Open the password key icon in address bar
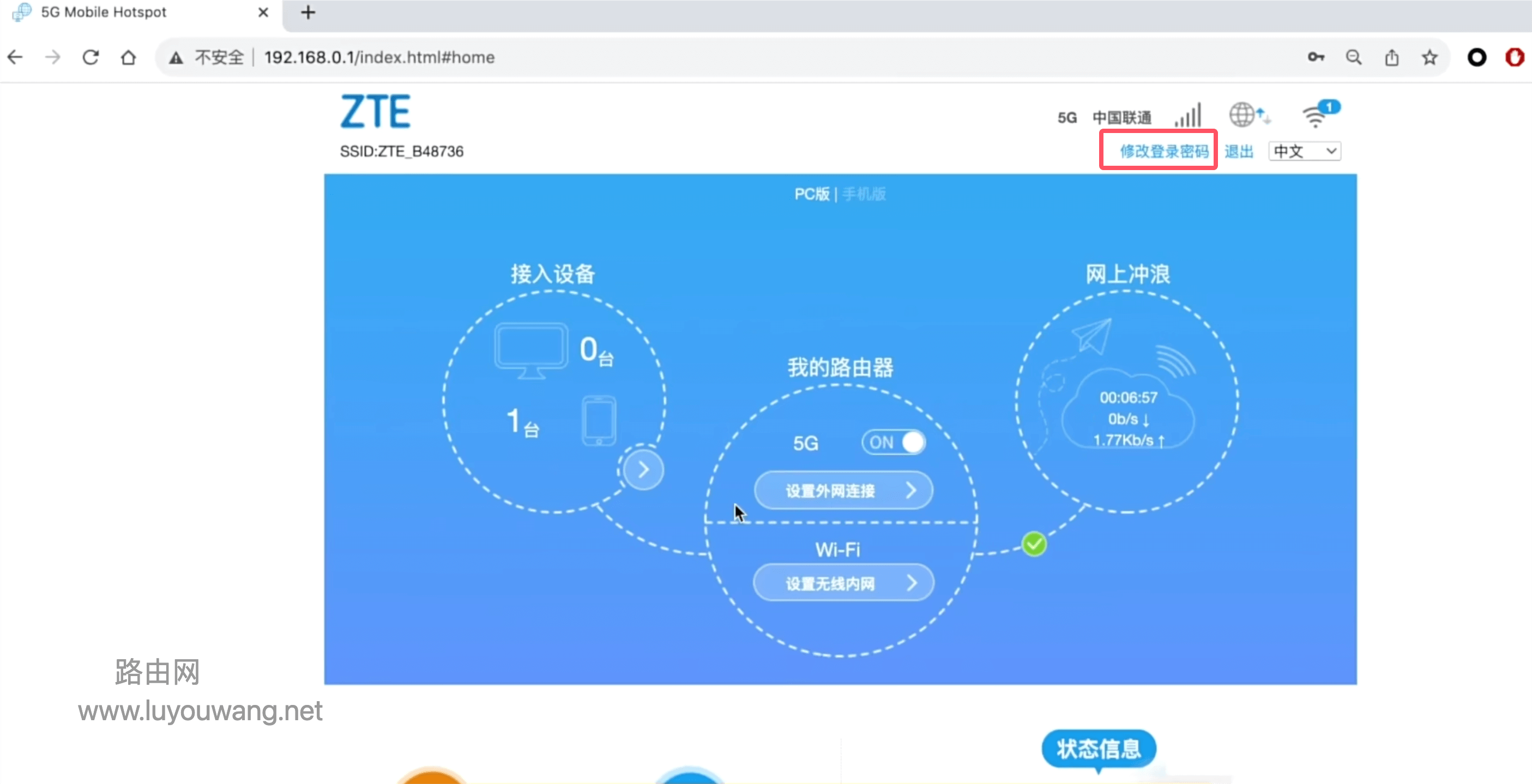The image size is (1532, 784). 1316,57
